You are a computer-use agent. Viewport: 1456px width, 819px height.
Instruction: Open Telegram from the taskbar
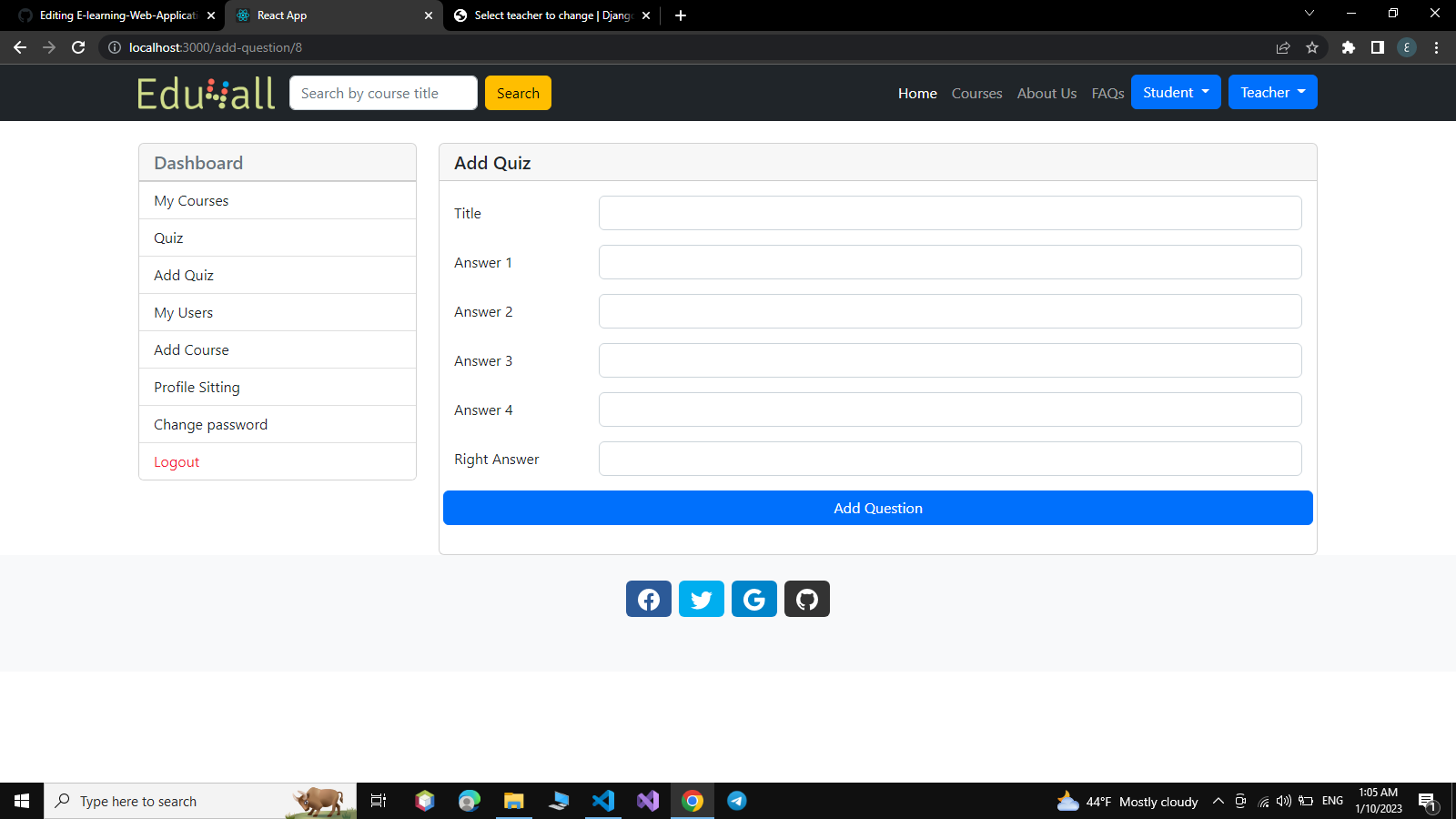pyautogui.click(x=736, y=801)
